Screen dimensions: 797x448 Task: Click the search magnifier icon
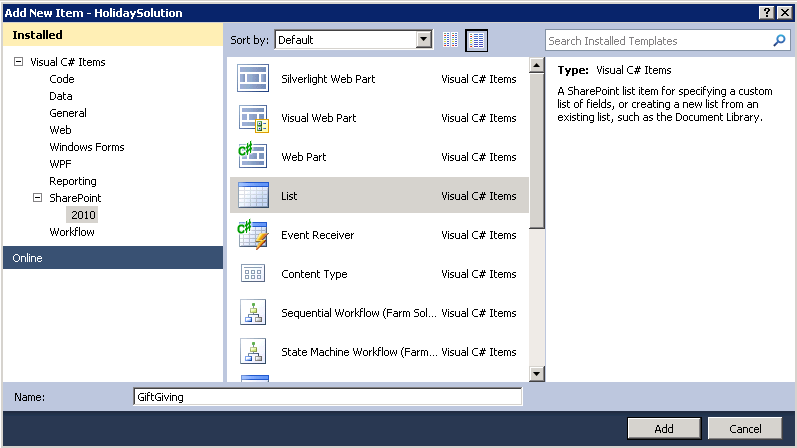(x=779, y=41)
